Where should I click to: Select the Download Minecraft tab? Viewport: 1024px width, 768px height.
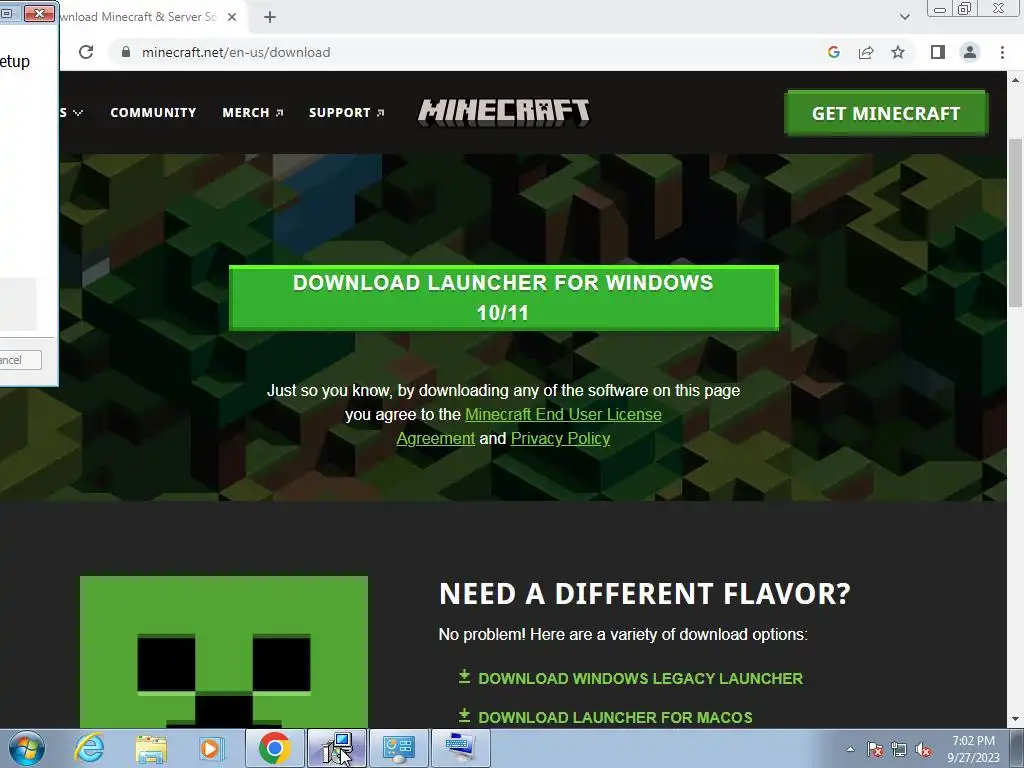point(138,17)
